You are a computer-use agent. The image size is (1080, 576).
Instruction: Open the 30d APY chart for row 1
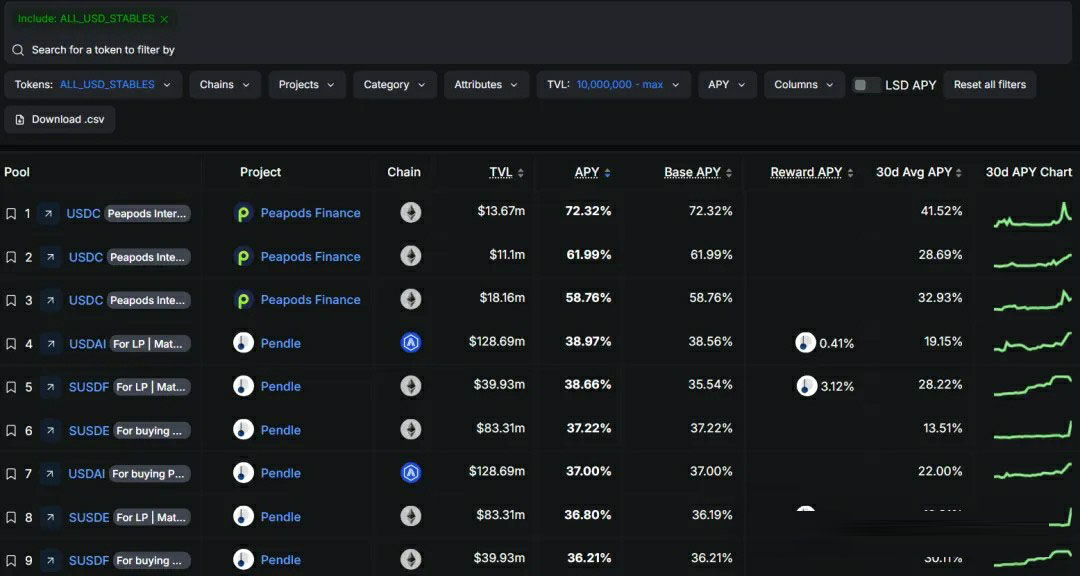tap(1032, 215)
